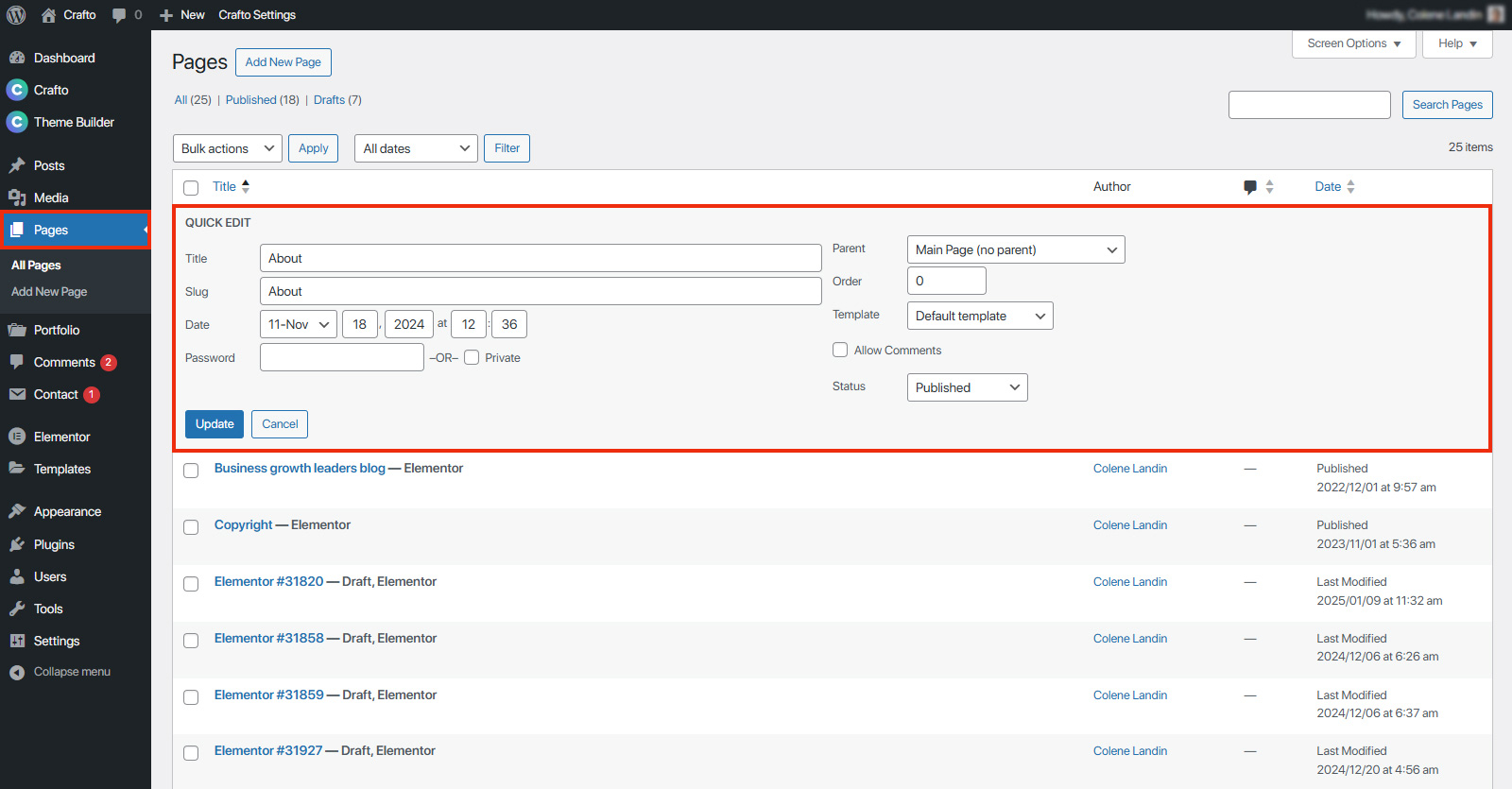Click the Pages icon in sidebar

(x=17, y=230)
